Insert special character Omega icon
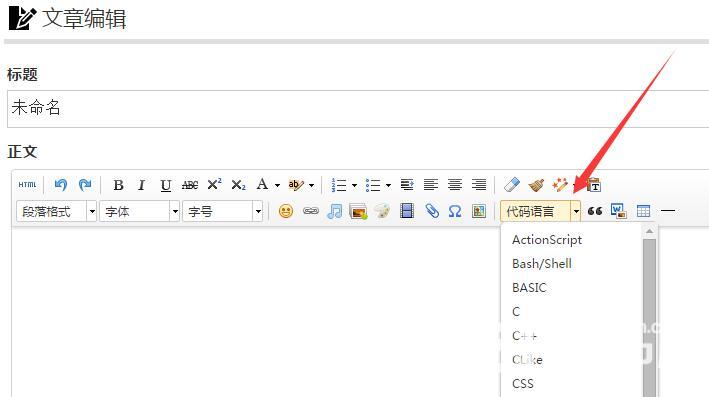The image size is (709, 397). click(x=455, y=211)
